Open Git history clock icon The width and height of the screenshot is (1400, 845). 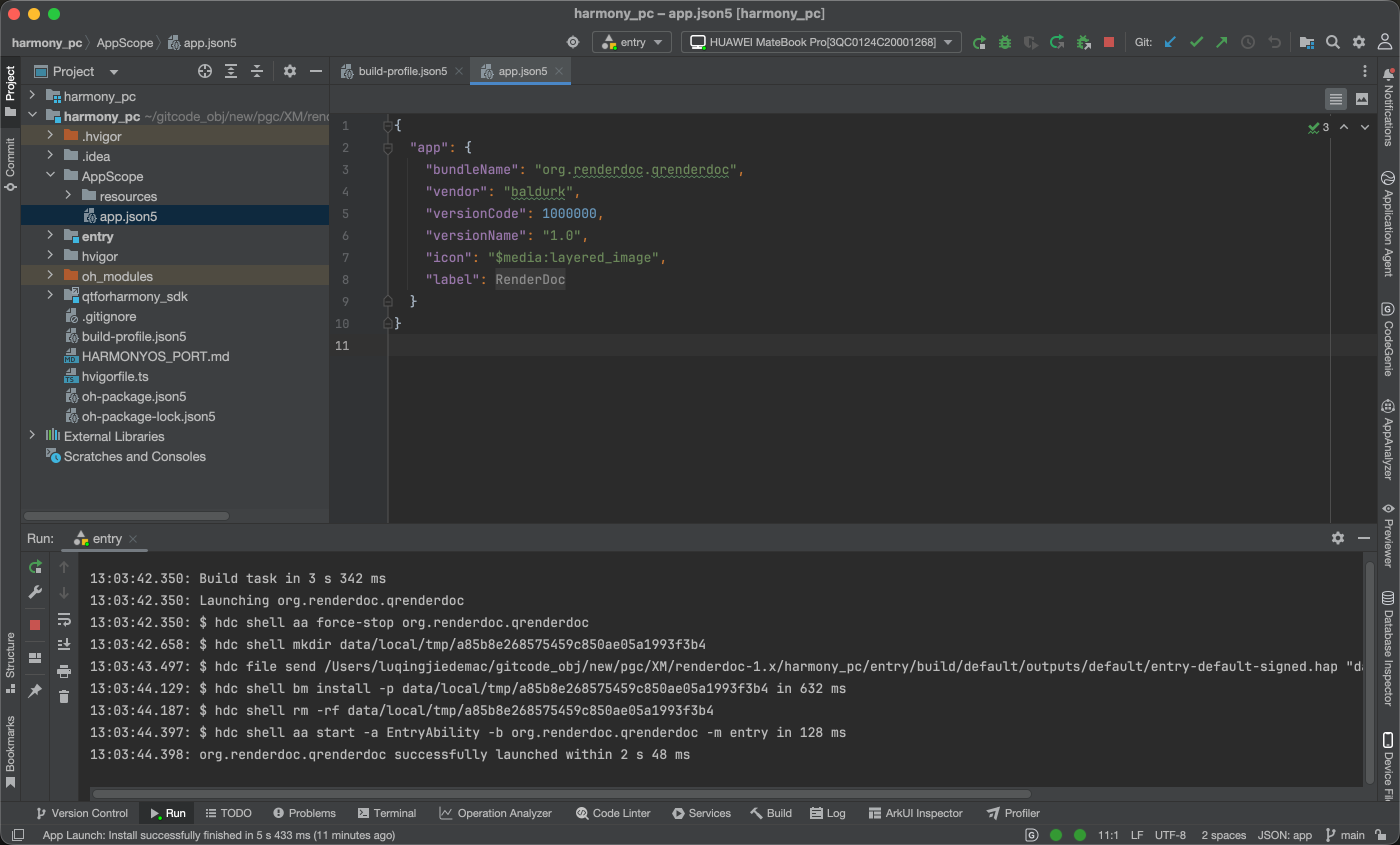[1247, 42]
